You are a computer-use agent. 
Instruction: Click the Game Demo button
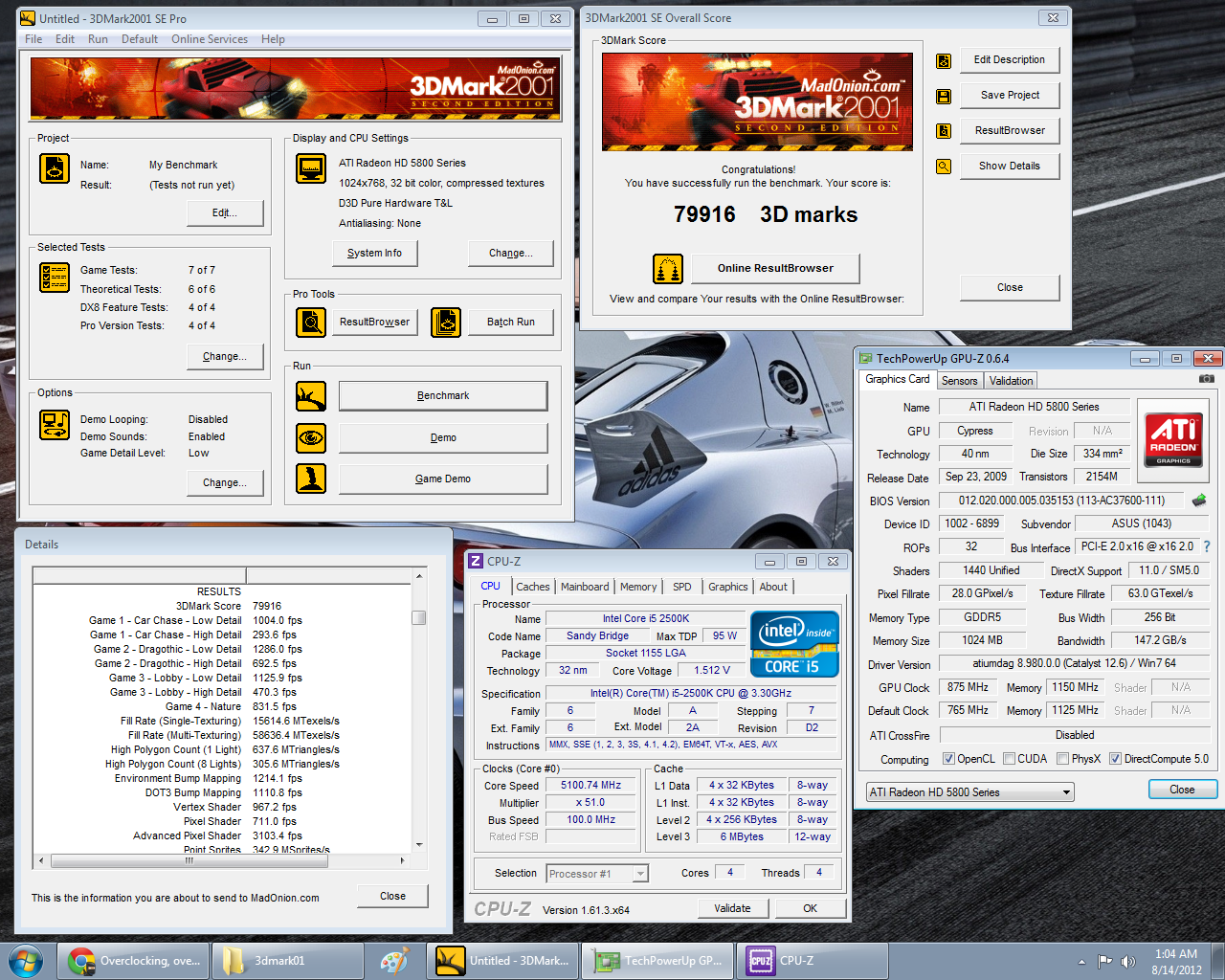pos(443,479)
